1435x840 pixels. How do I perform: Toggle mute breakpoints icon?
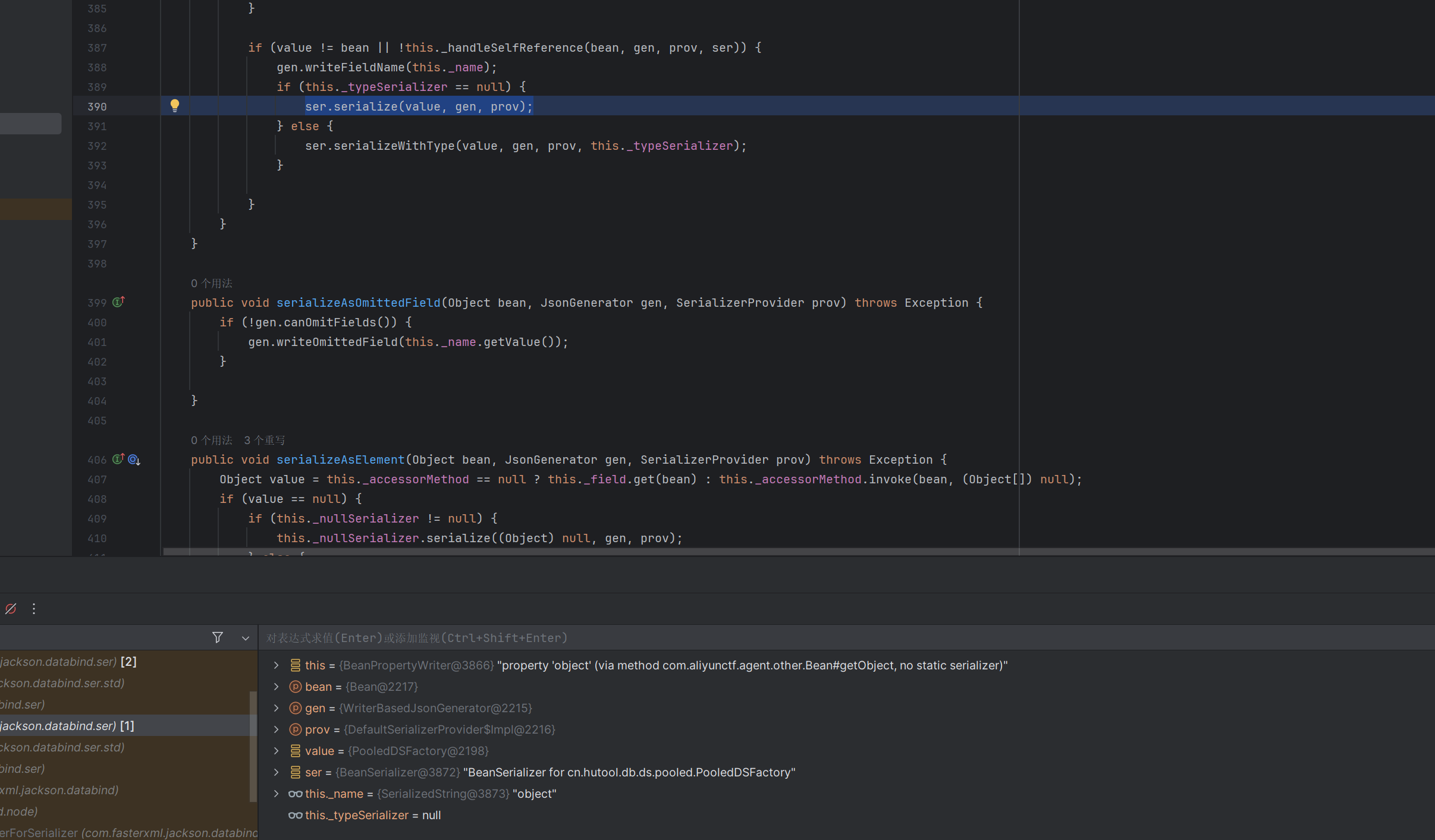[x=11, y=609]
